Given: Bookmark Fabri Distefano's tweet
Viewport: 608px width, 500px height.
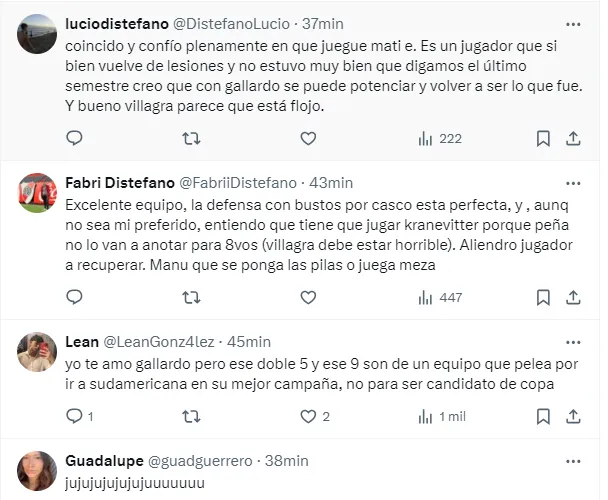Looking at the screenshot, I should [x=542, y=297].
